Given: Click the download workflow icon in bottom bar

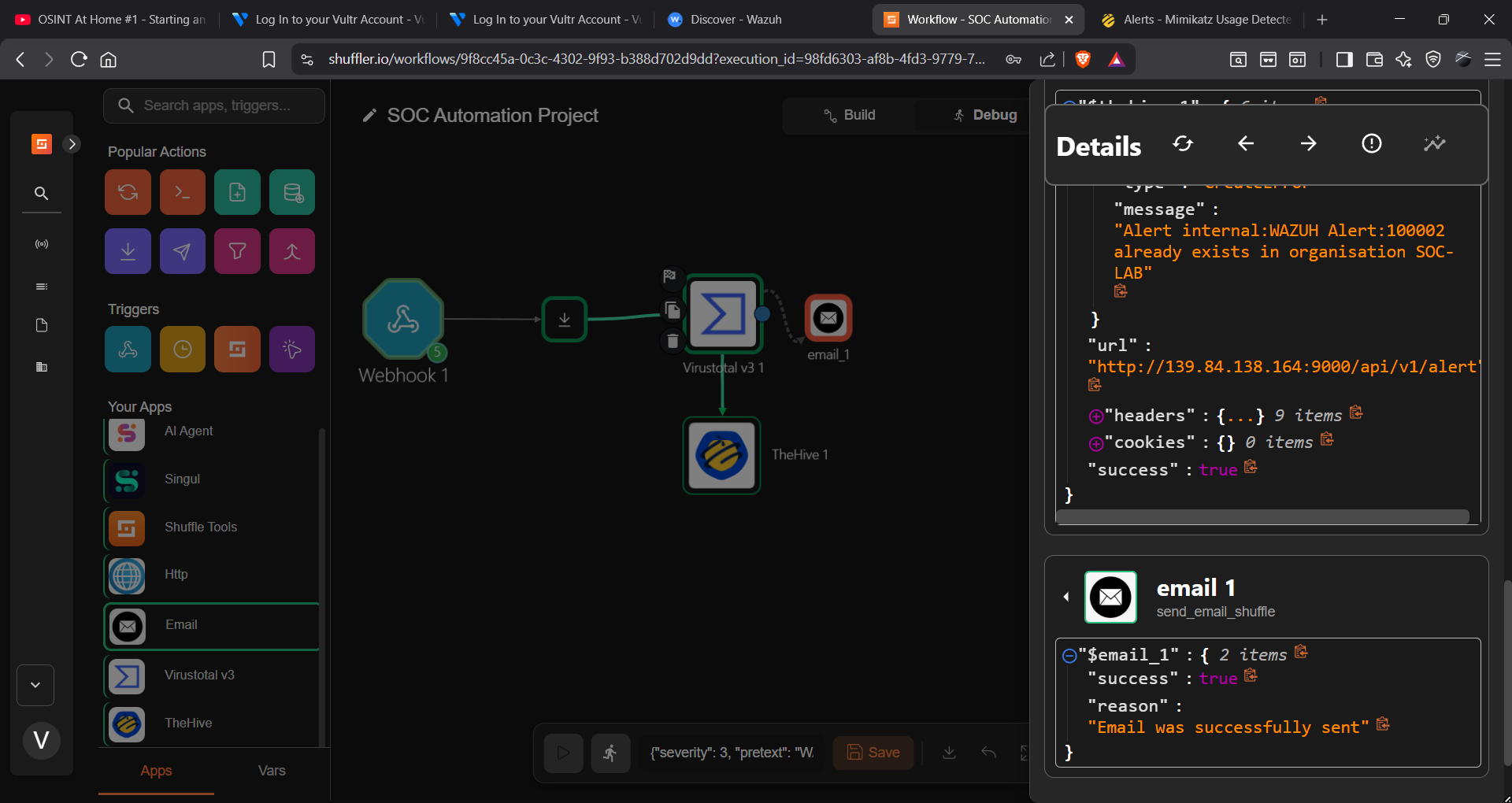Looking at the screenshot, I should (x=949, y=753).
